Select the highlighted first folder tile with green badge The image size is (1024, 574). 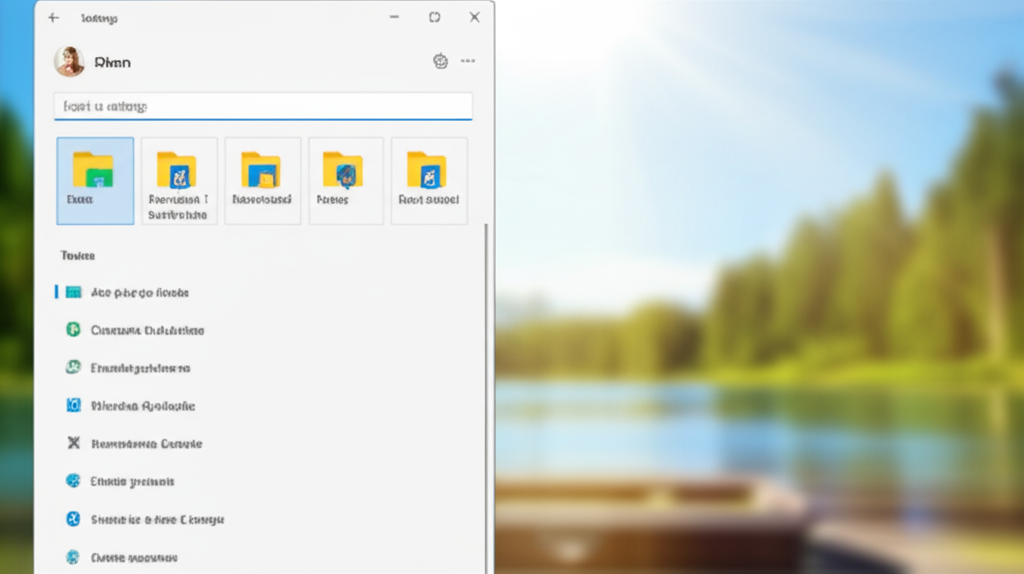95,180
